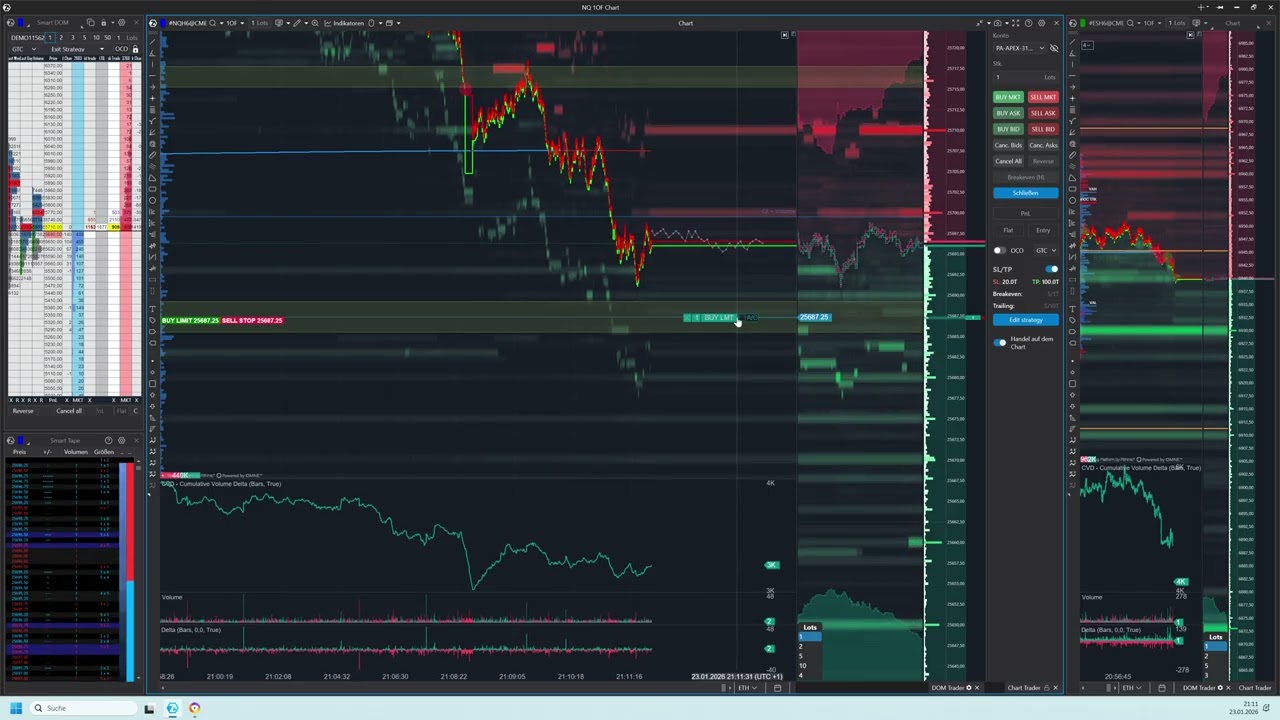Viewport: 1280px width, 720px height.
Task: Open the GTC dropdown in the order panel
Action: (1046, 250)
